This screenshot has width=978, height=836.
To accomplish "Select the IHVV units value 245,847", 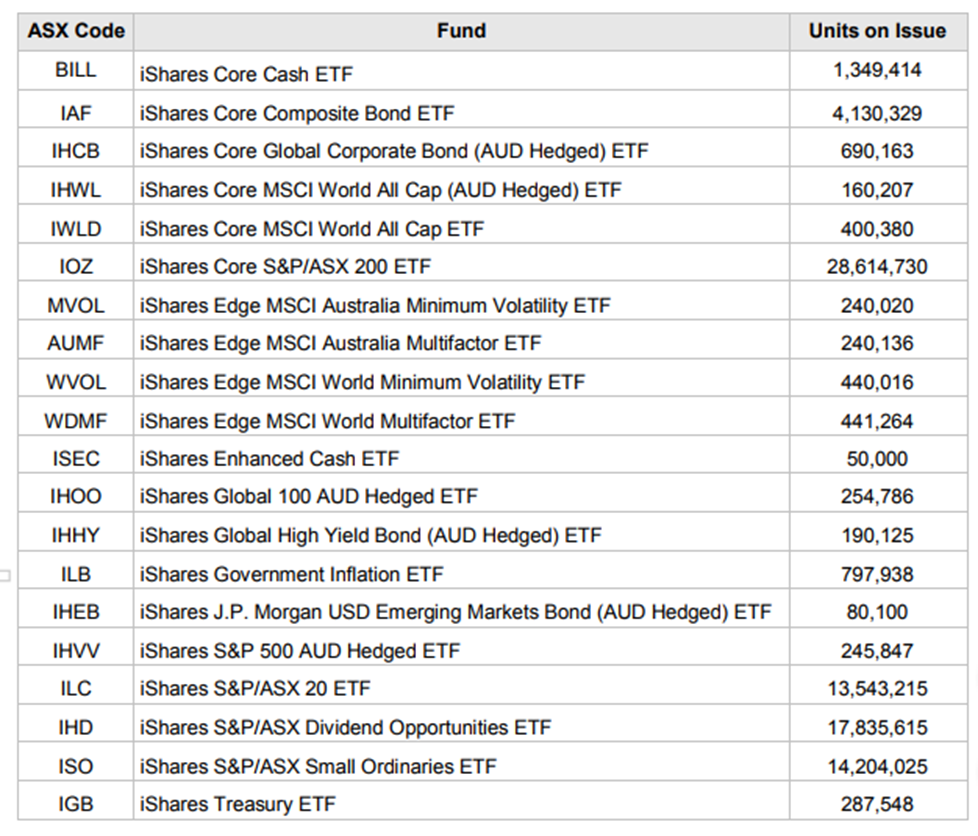I will click(x=877, y=651).
